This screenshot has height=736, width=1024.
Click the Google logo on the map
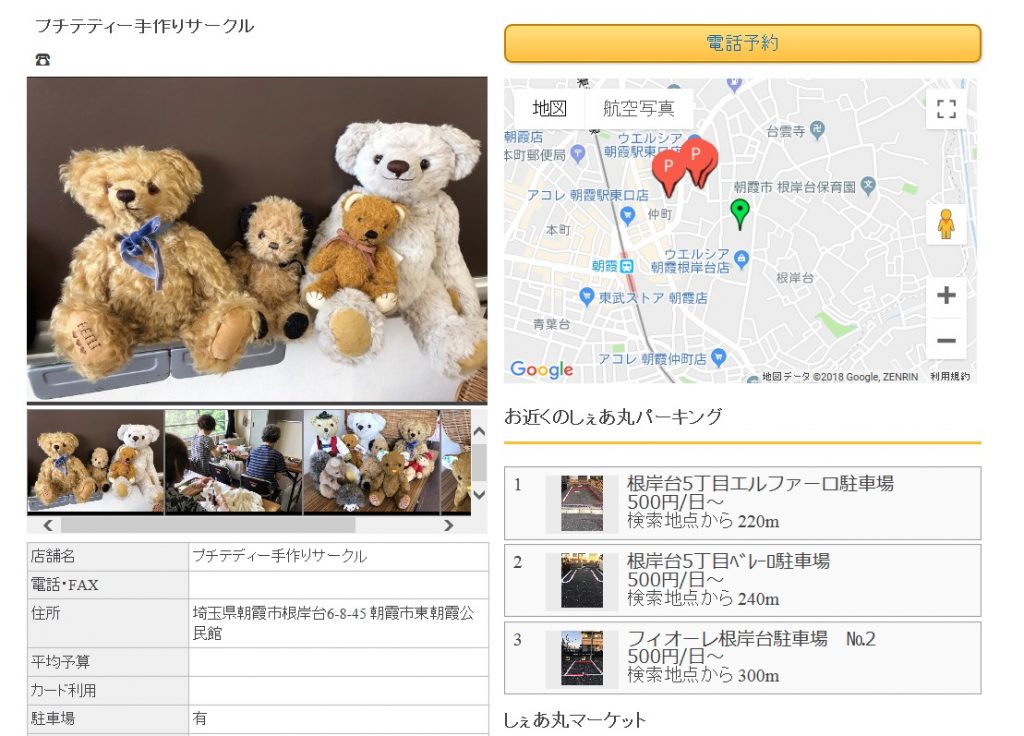[x=541, y=369]
